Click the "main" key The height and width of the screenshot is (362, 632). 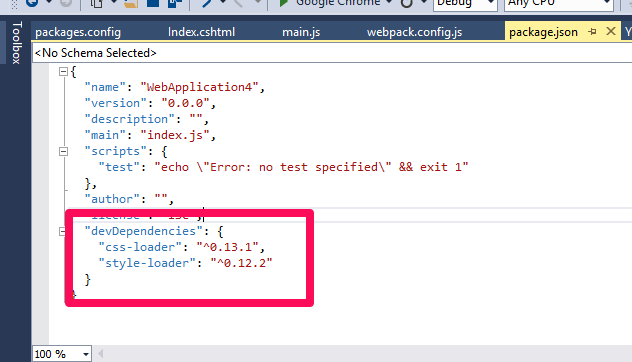pos(105,135)
